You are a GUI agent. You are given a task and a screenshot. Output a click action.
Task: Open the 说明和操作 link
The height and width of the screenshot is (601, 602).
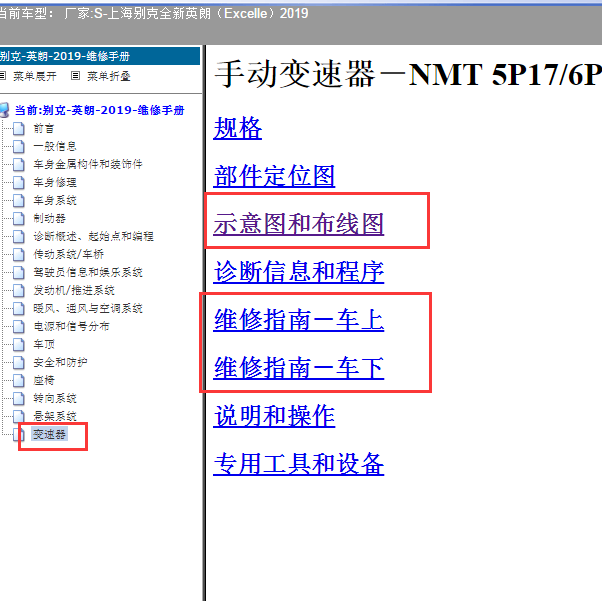pos(274,416)
